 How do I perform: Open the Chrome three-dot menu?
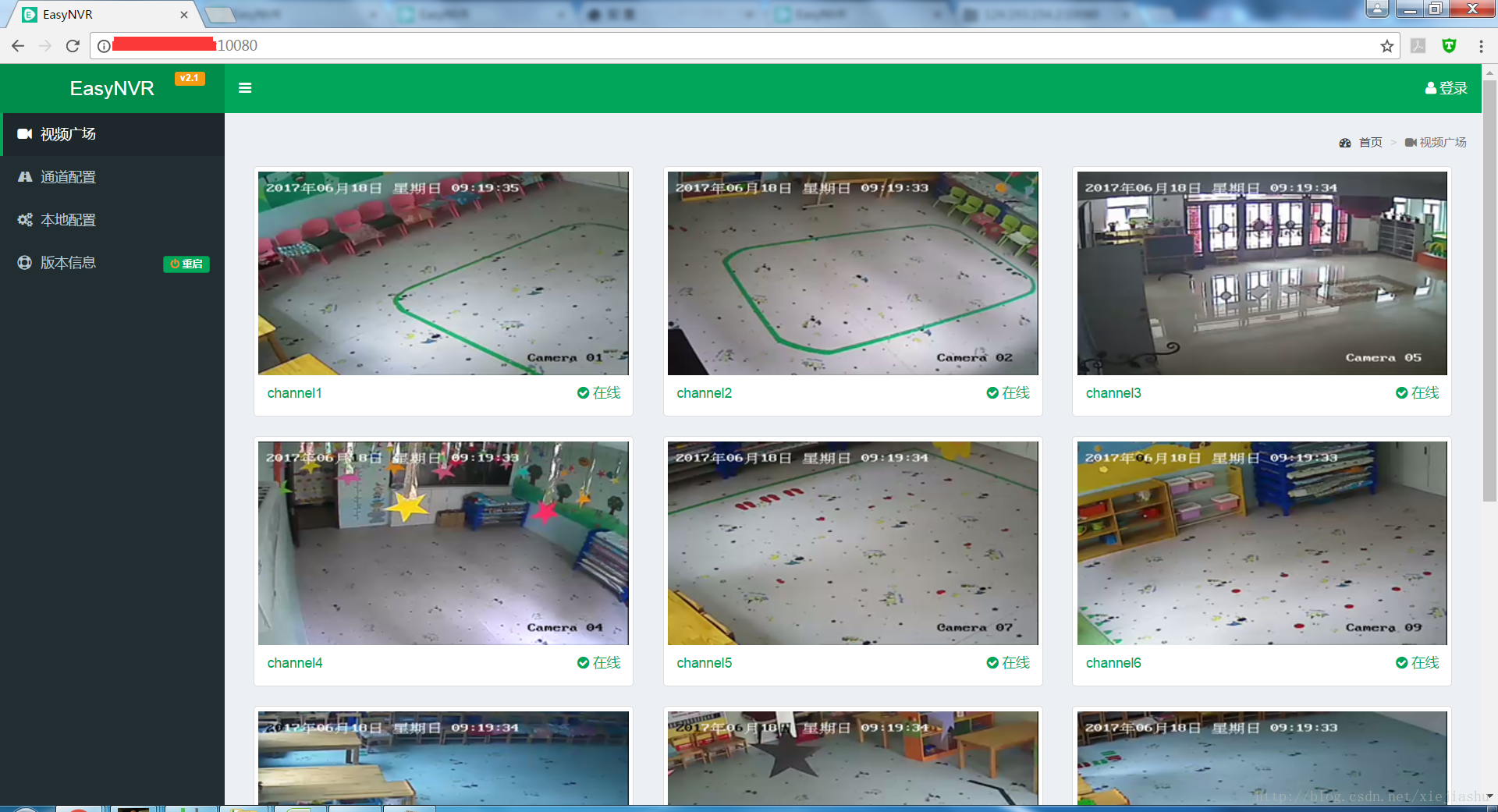point(1481,46)
